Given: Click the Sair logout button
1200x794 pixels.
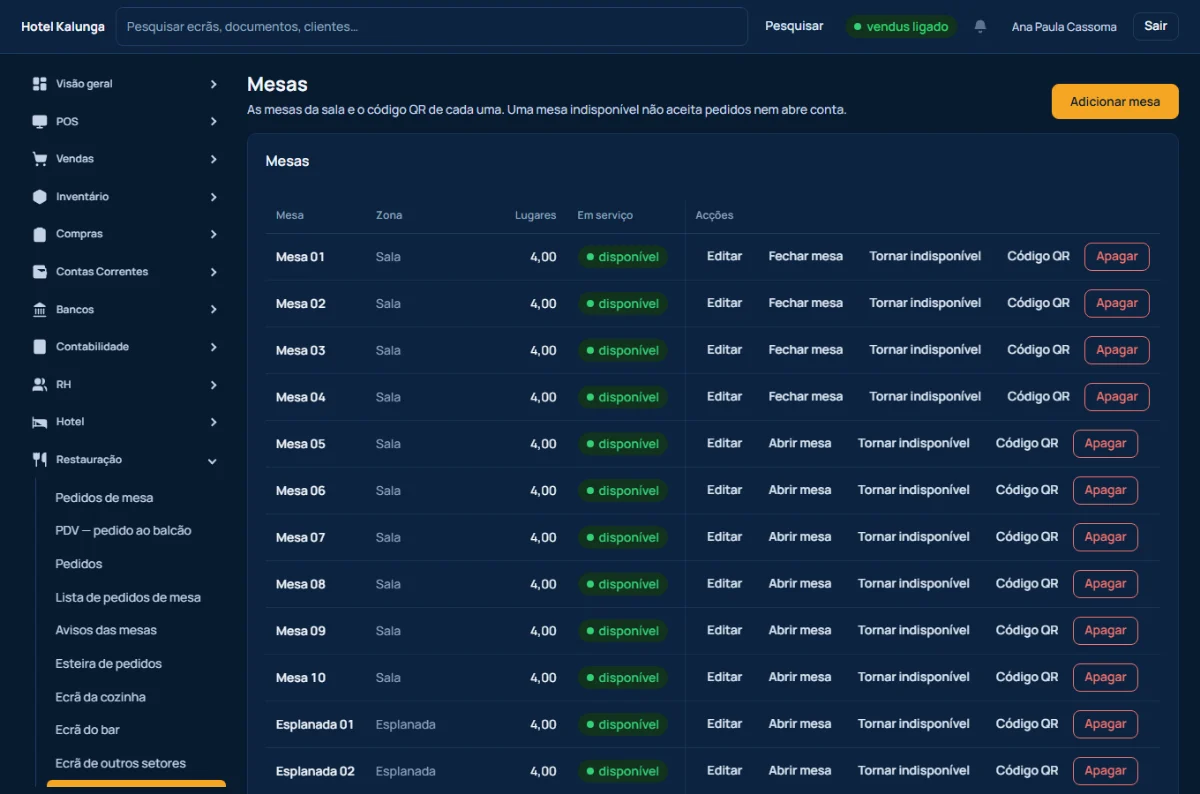Looking at the screenshot, I should [1155, 26].
